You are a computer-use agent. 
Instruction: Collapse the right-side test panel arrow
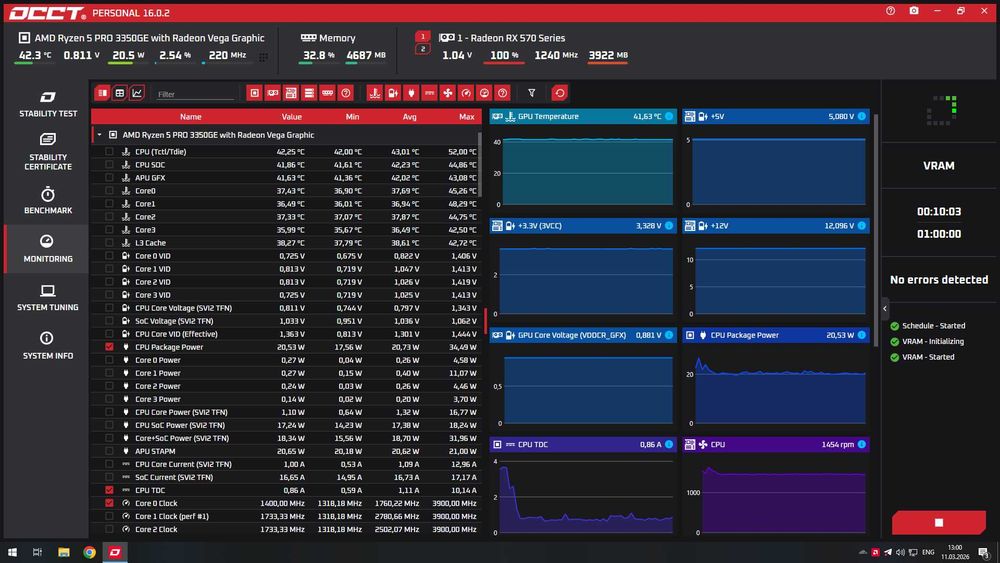click(x=885, y=309)
